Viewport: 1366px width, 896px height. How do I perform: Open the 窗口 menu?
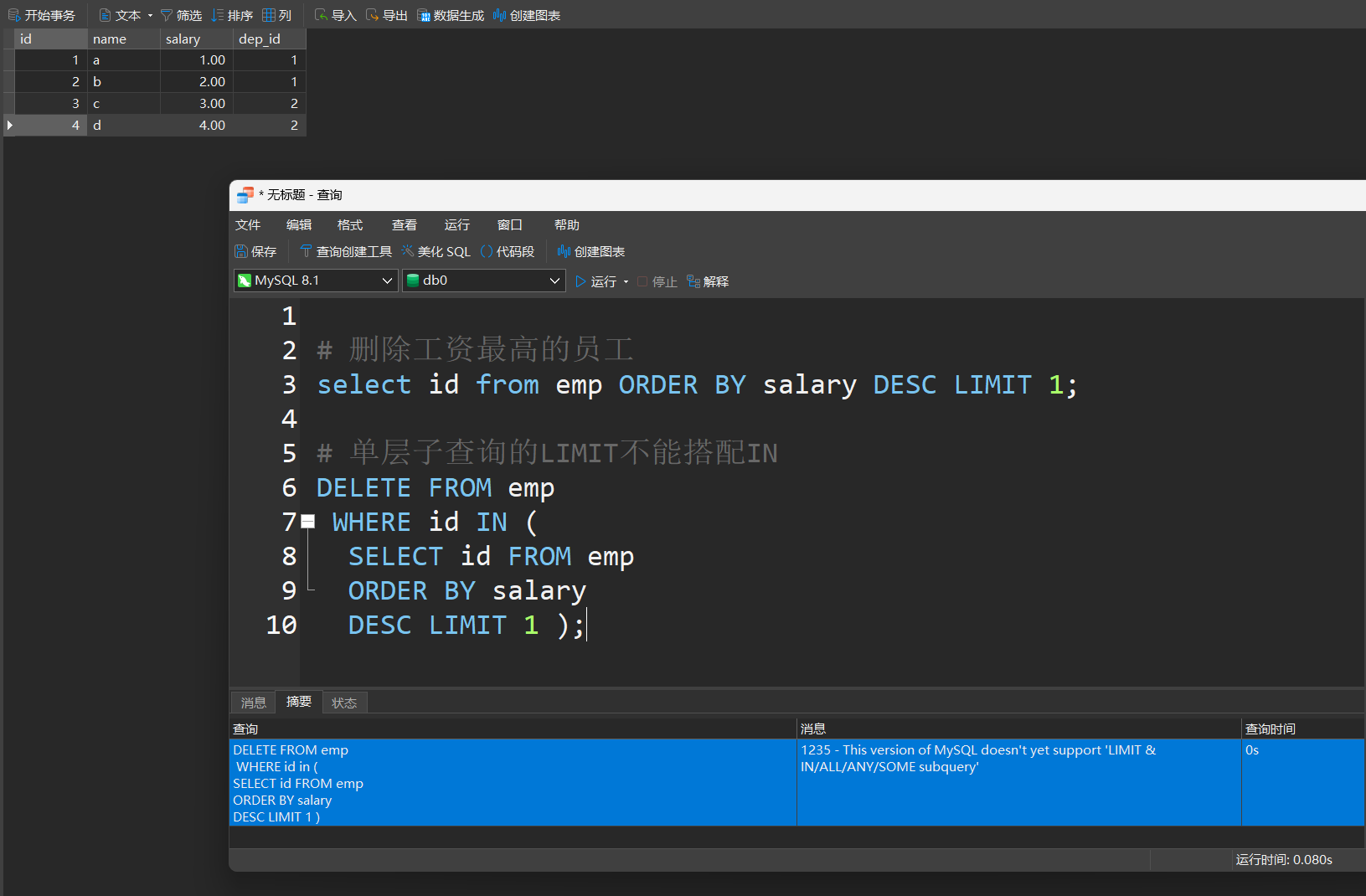(x=510, y=224)
